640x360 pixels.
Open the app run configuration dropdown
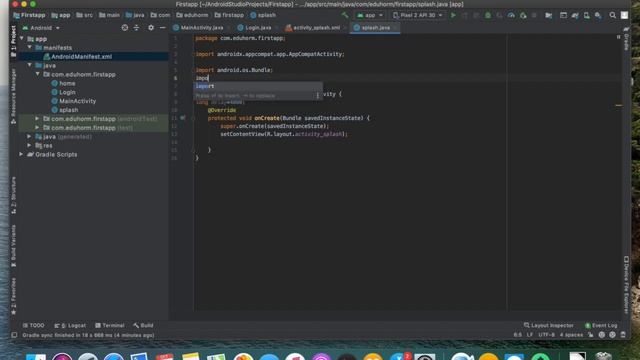click(x=370, y=15)
